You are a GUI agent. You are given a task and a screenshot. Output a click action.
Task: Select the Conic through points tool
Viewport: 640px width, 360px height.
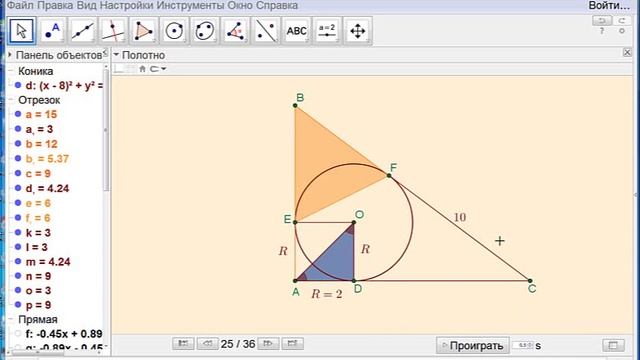205,31
